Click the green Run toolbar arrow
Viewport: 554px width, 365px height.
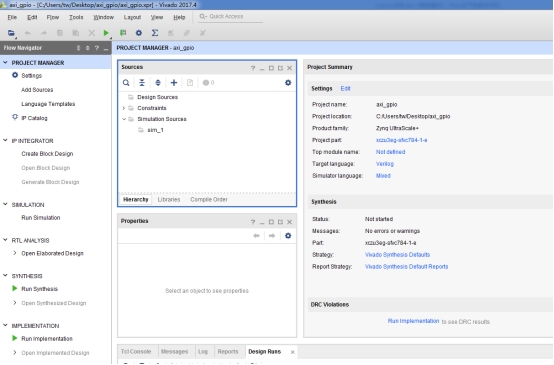tap(106, 33)
